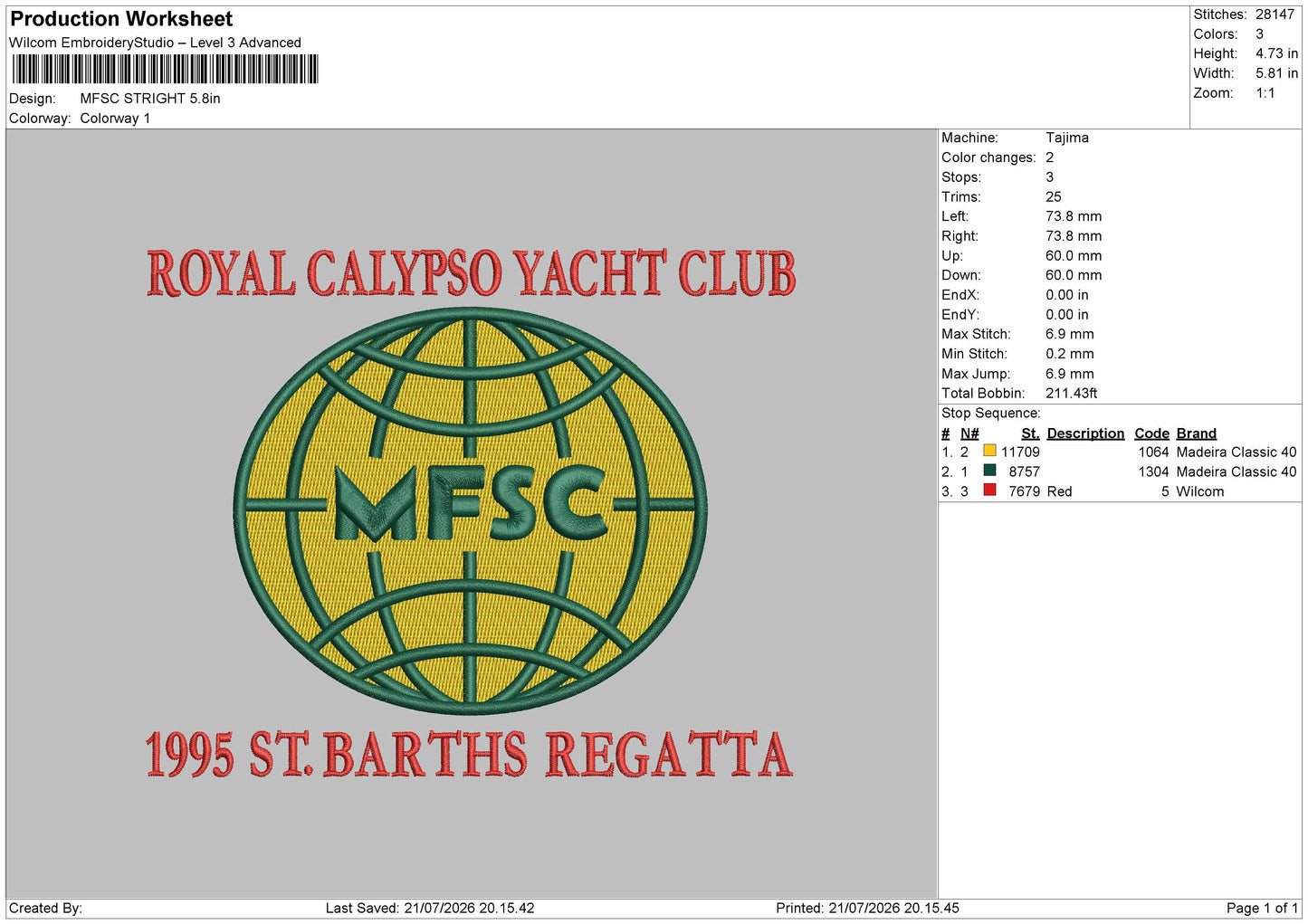This screenshot has width=1308, height=924.
Task: Click stitch count '11709' in stop row 1
Action: (x=1020, y=452)
